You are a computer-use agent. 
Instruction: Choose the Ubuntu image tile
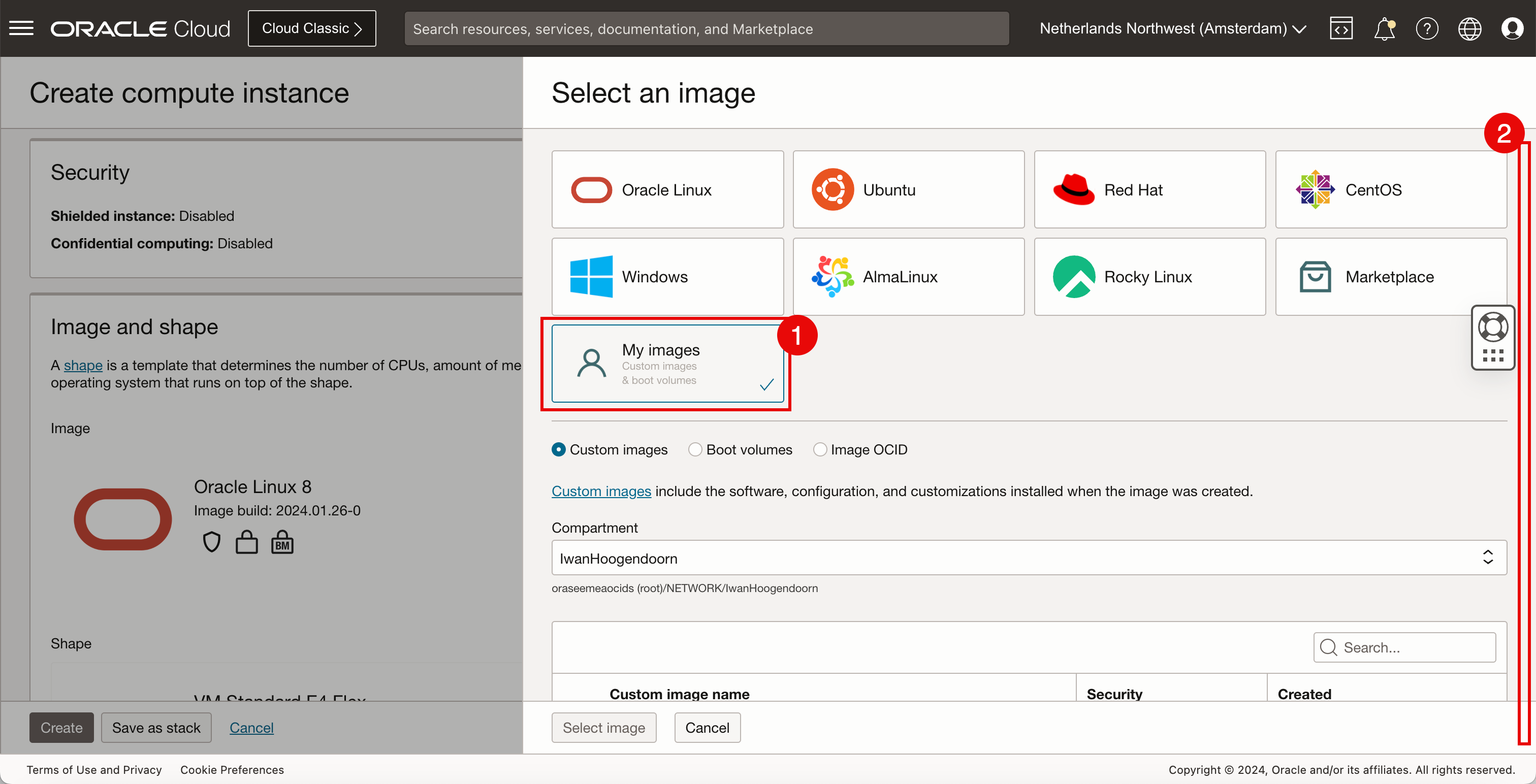pyautogui.click(x=908, y=189)
